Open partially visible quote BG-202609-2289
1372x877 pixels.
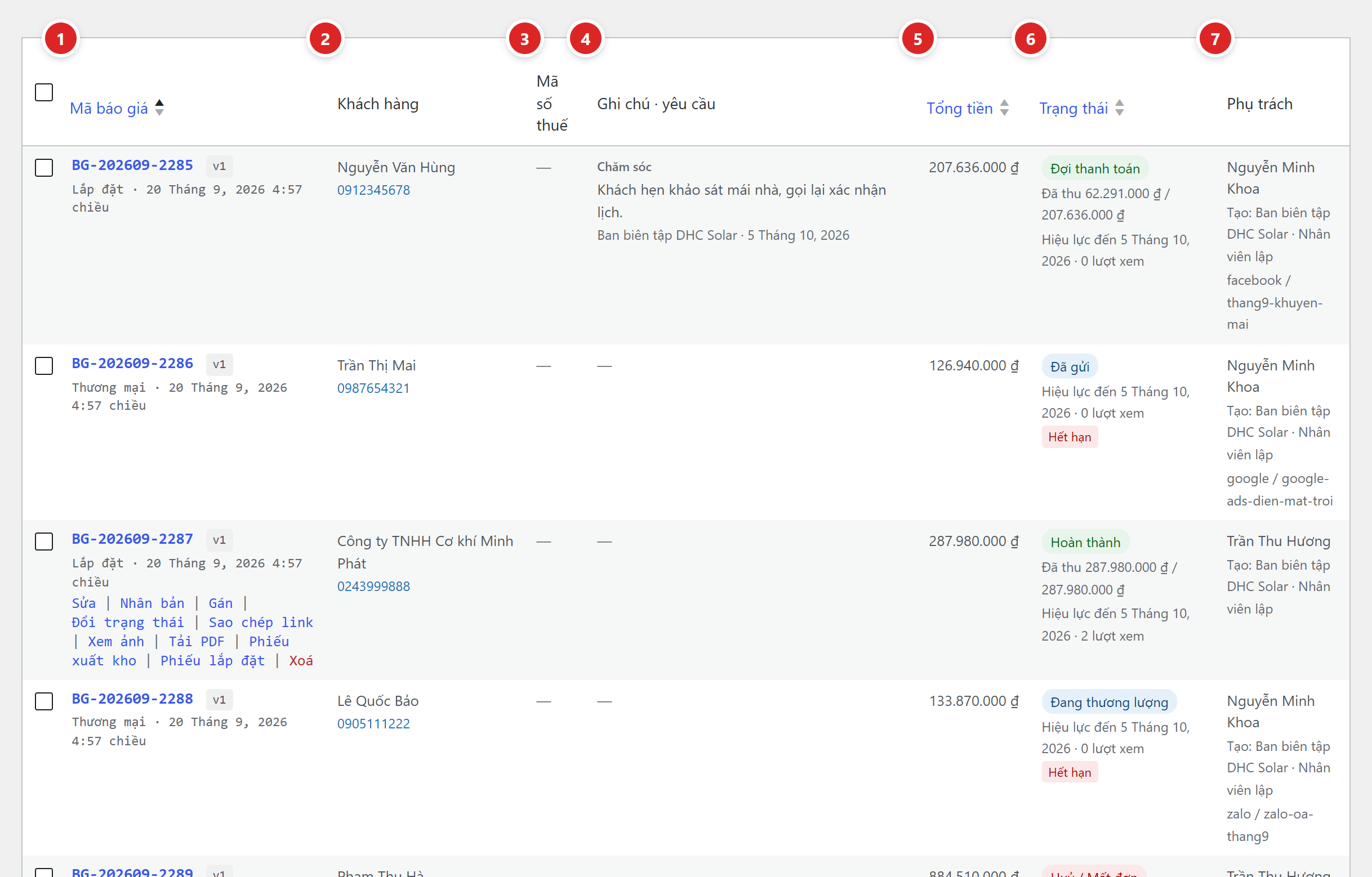[132, 872]
